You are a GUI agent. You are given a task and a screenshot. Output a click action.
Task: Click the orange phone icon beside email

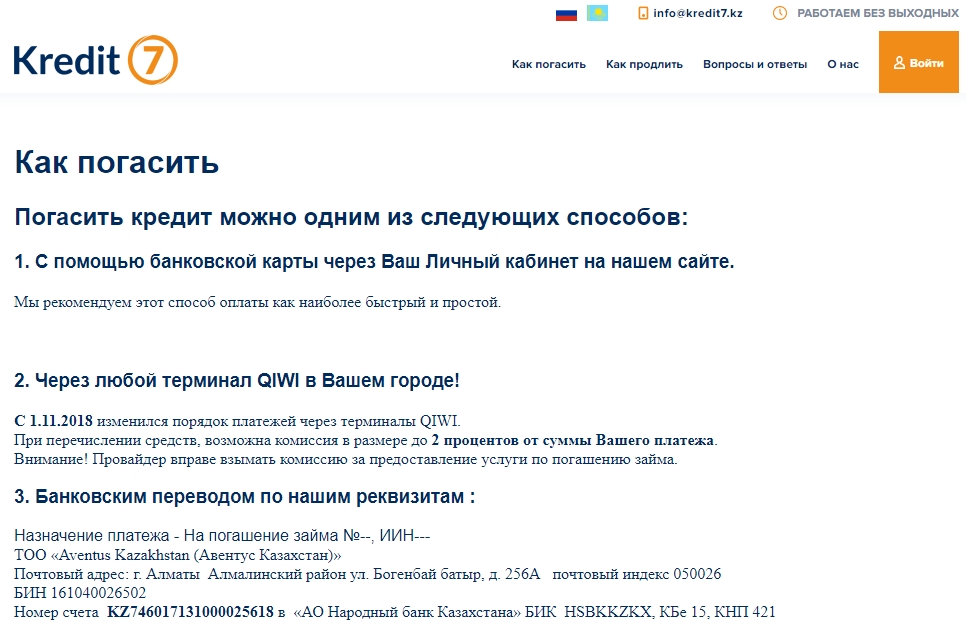(x=643, y=14)
